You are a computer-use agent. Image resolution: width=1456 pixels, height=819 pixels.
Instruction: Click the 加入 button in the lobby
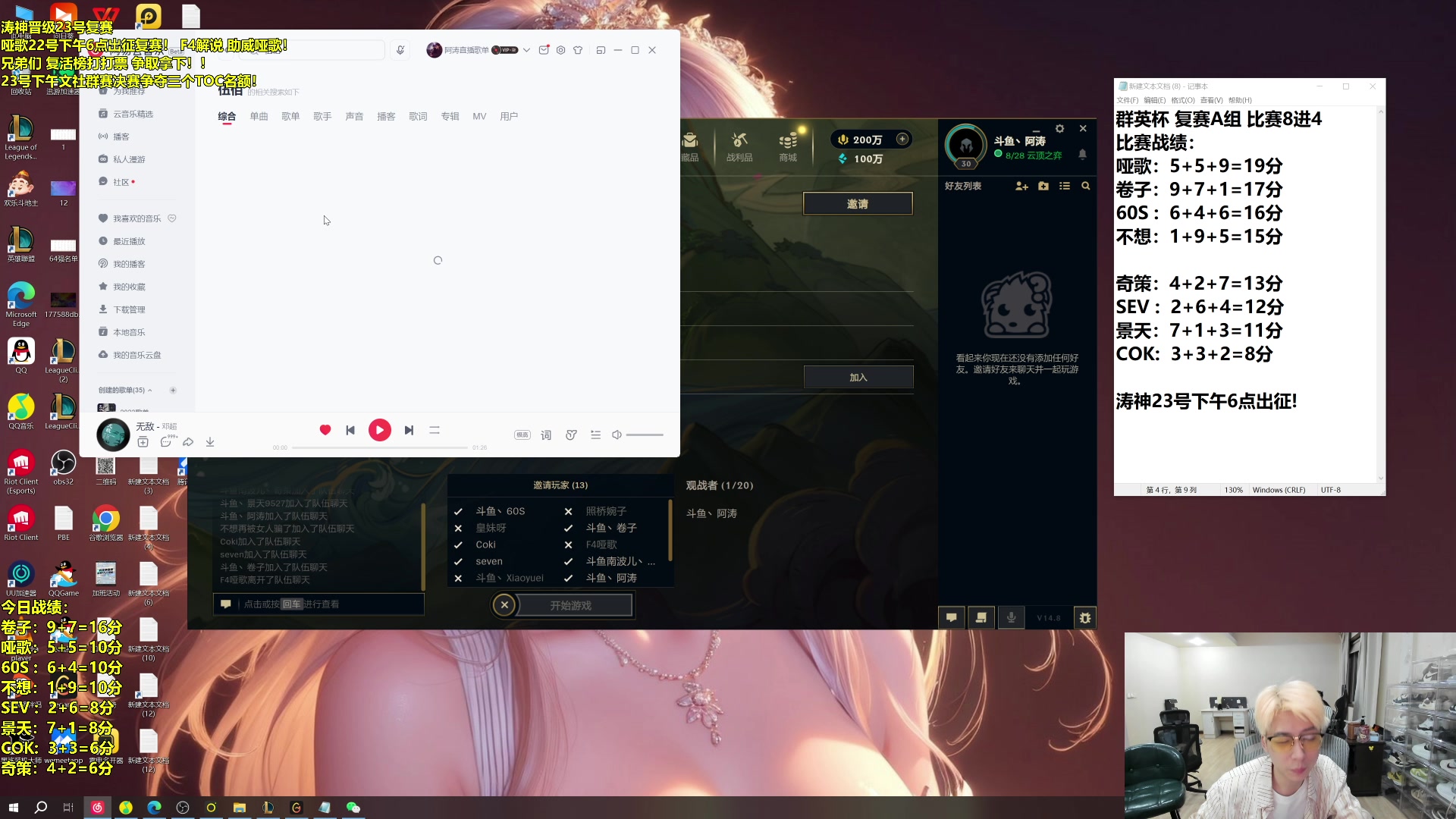point(858,377)
